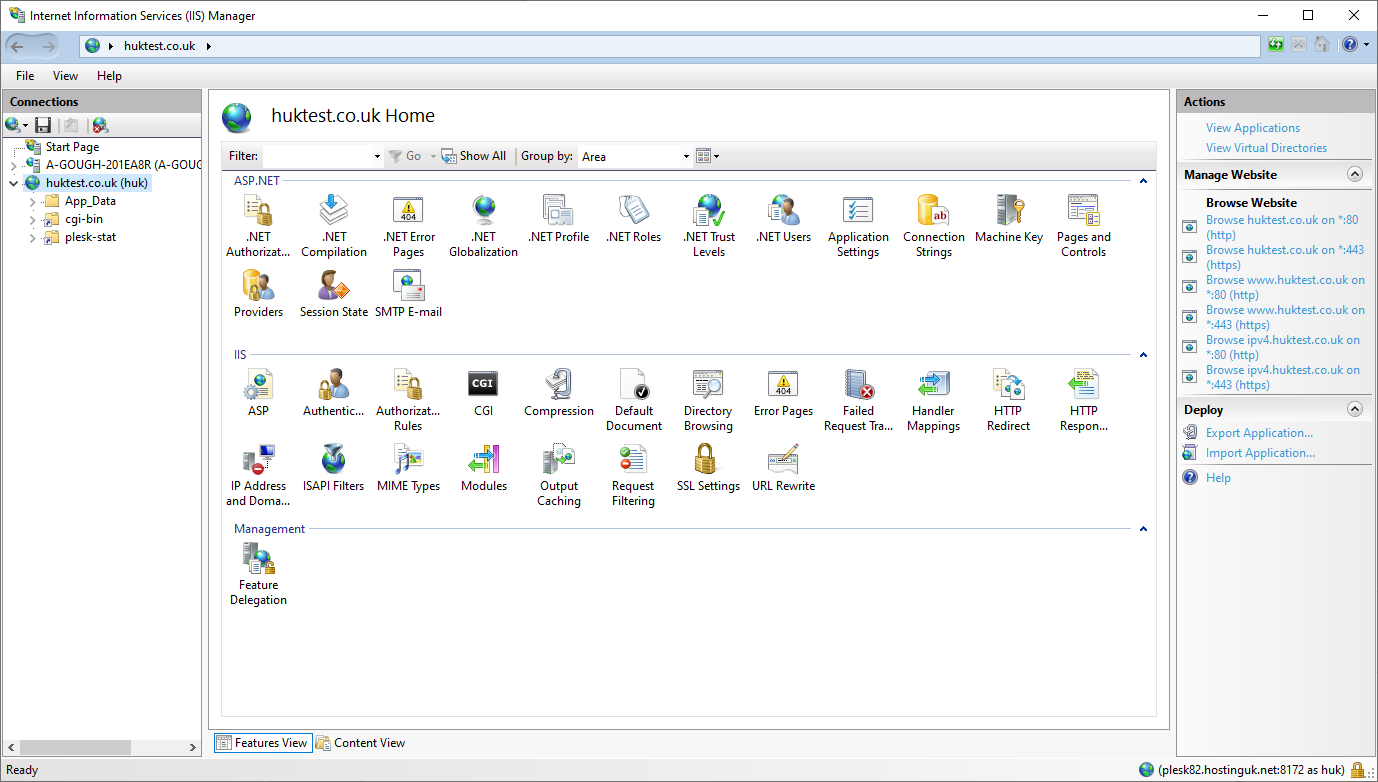Collapse the Deploy actions section
1378x782 pixels.
(x=1355, y=409)
